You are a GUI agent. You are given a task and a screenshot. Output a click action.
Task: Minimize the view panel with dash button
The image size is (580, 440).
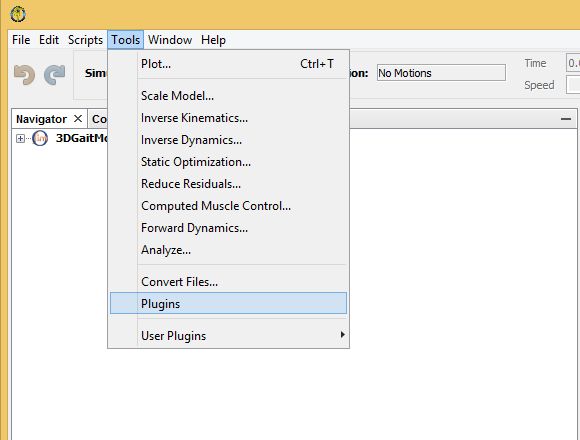tap(566, 119)
